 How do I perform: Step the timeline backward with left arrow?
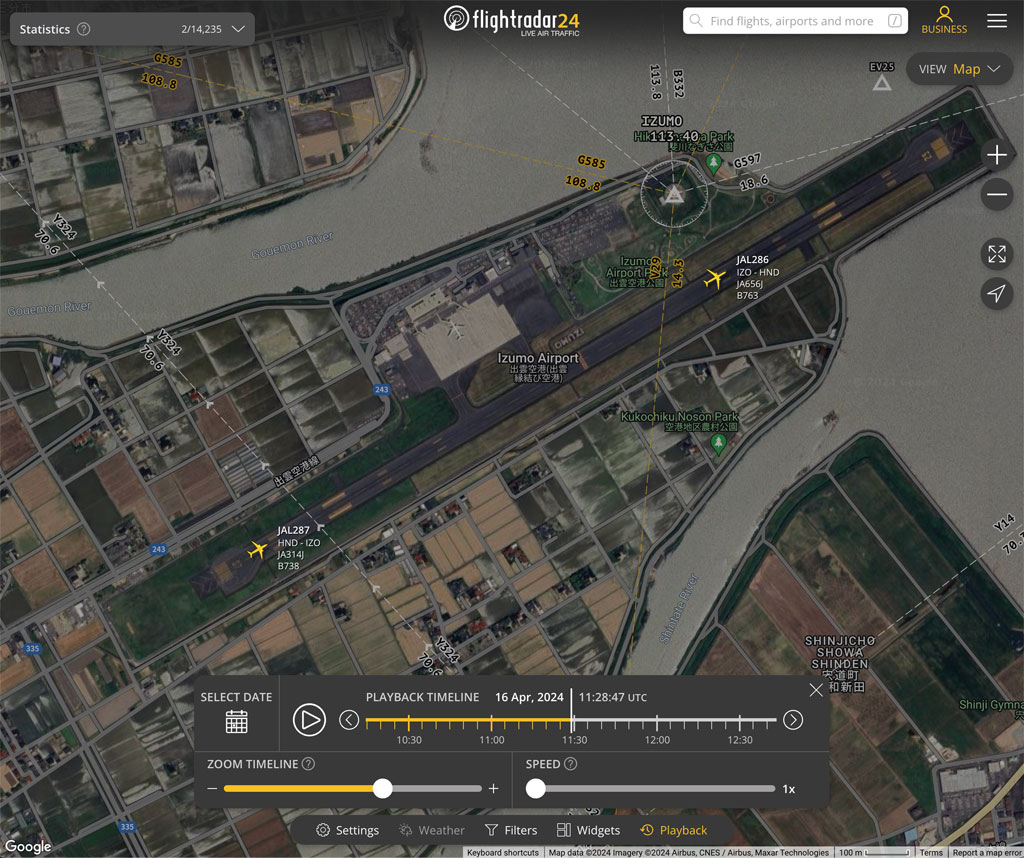click(349, 720)
